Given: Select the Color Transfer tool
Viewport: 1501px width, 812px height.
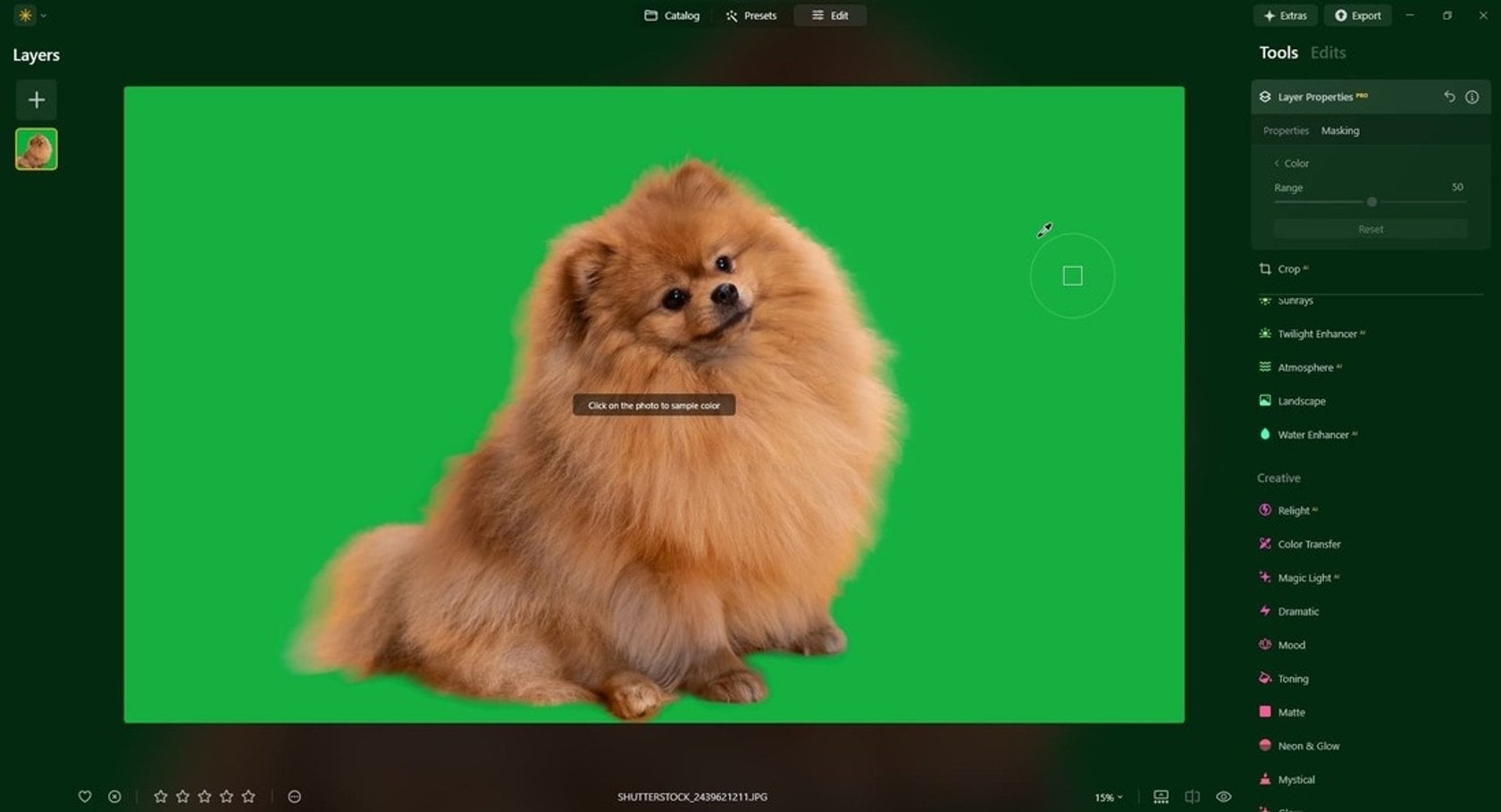Looking at the screenshot, I should (x=1308, y=543).
